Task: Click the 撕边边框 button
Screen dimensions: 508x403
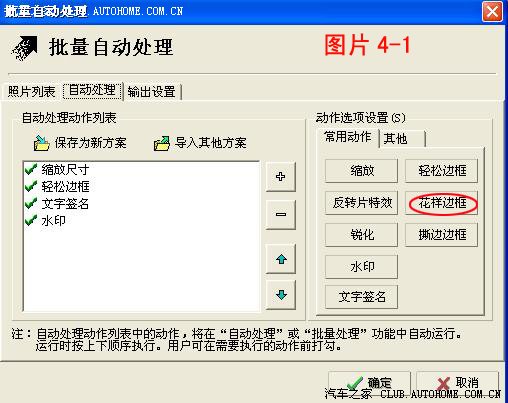Action: coord(442,235)
